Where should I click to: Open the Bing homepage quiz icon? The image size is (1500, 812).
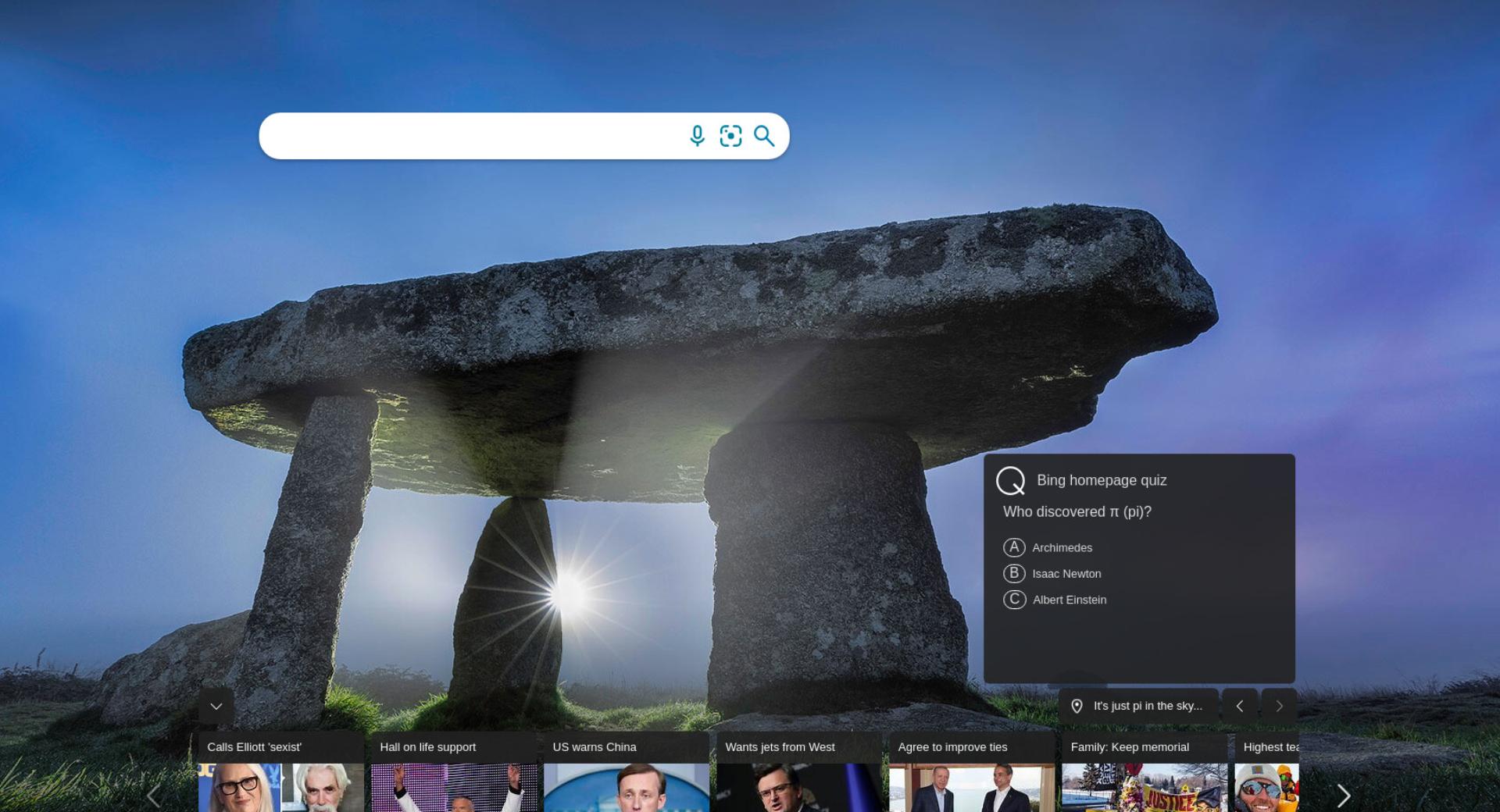[x=1010, y=481]
